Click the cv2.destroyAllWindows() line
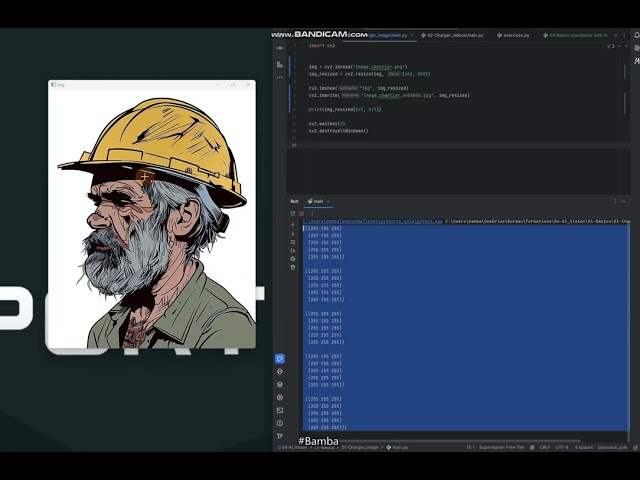This screenshot has height=480, width=640. 338,131
